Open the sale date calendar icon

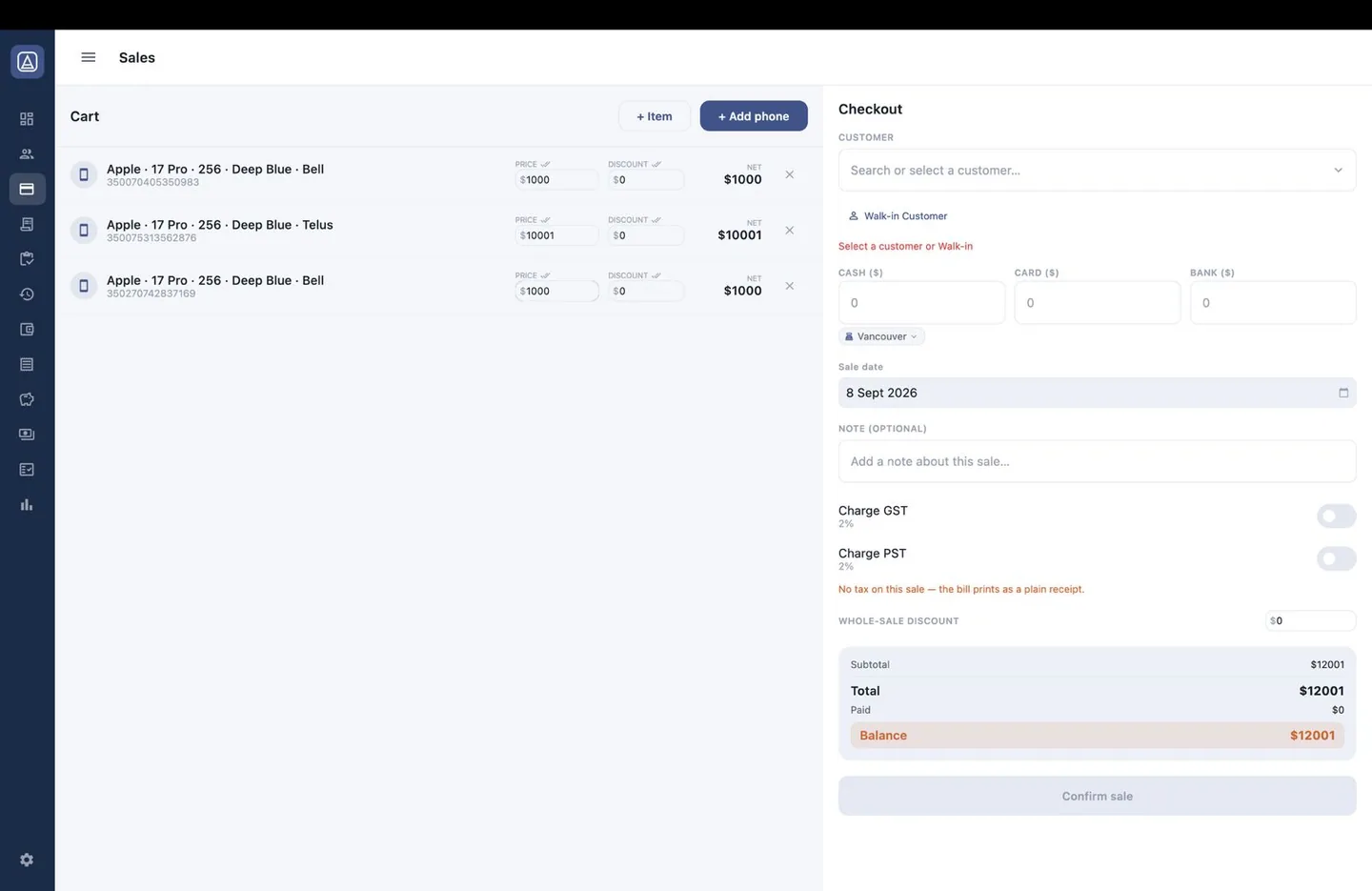pyautogui.click(x=1343, y=393)
